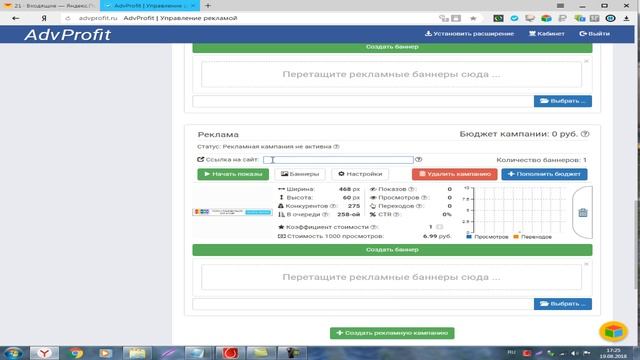The width and height of the screenshot is (640, 360).
Task: Click Создать баннер in the Реклама campaign
Action: pos(392,250)
